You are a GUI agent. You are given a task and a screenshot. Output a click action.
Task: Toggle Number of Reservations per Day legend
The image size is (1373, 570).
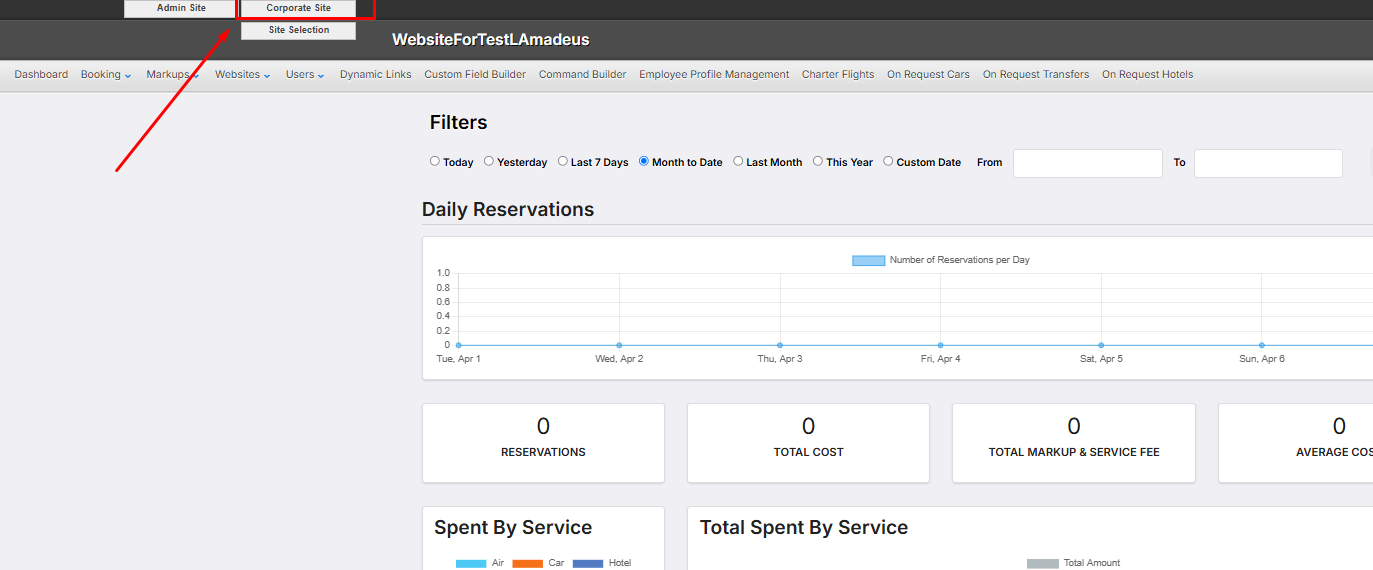coord(941,260)
